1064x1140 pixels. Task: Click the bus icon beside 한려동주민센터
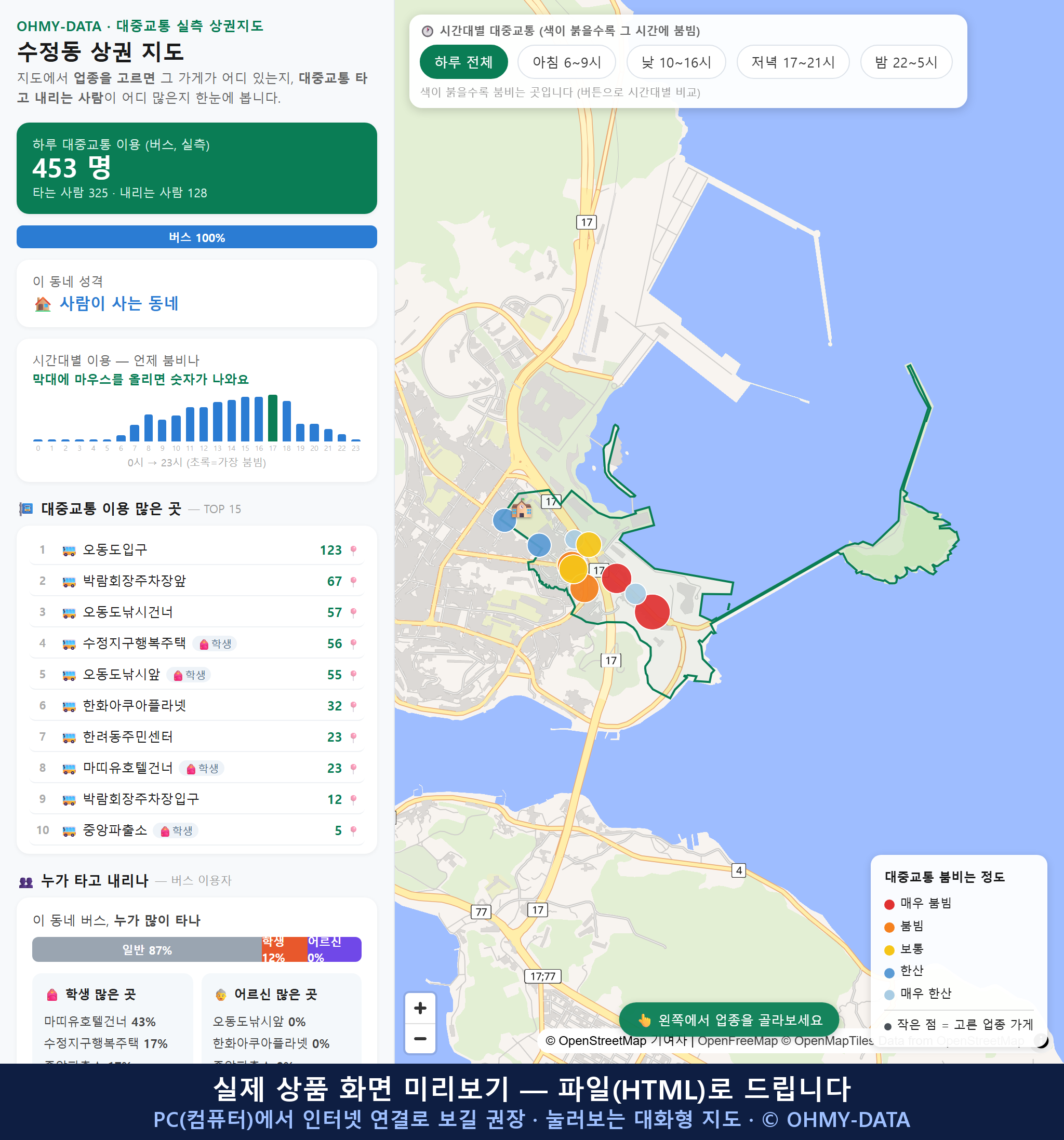tap(69, 737)
